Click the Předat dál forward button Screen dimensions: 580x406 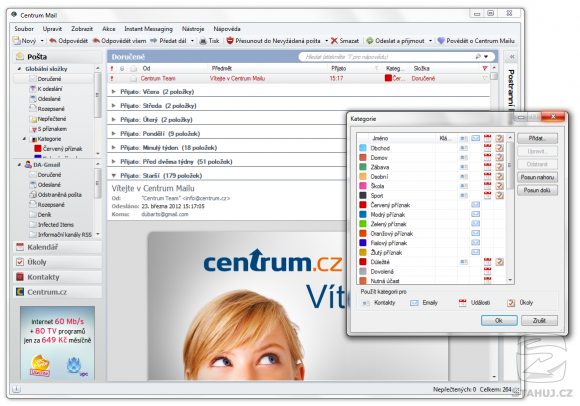[x=168, y=41]
